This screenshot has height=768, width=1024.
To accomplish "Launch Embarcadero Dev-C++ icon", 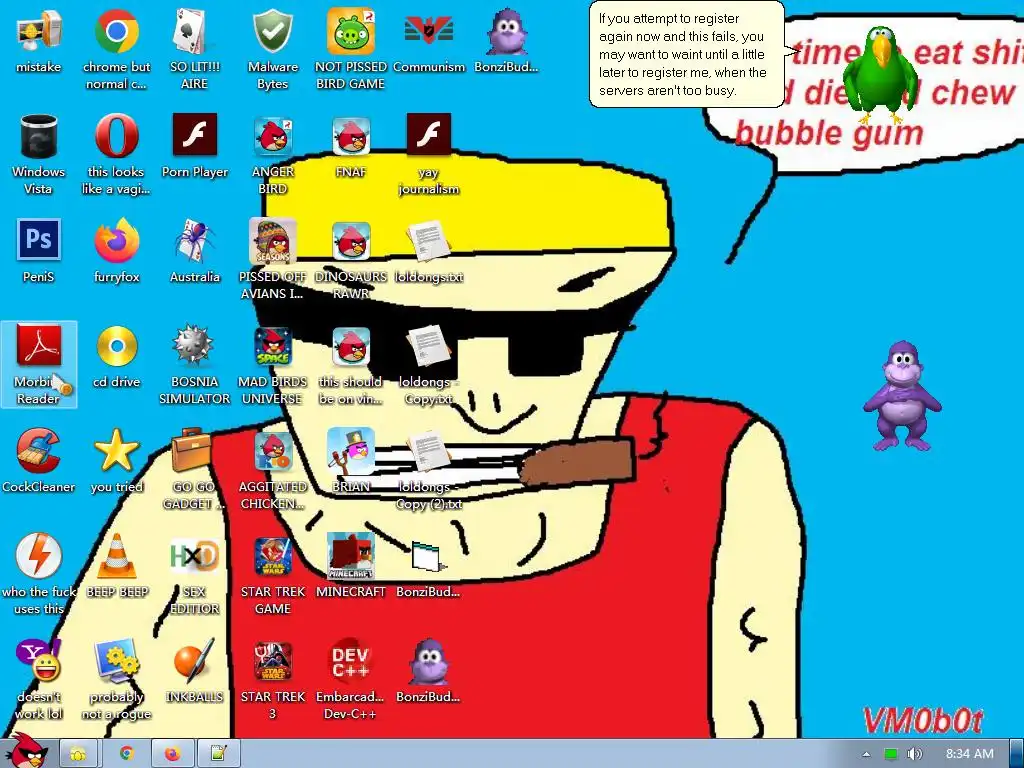I will [x=351, y=680].
